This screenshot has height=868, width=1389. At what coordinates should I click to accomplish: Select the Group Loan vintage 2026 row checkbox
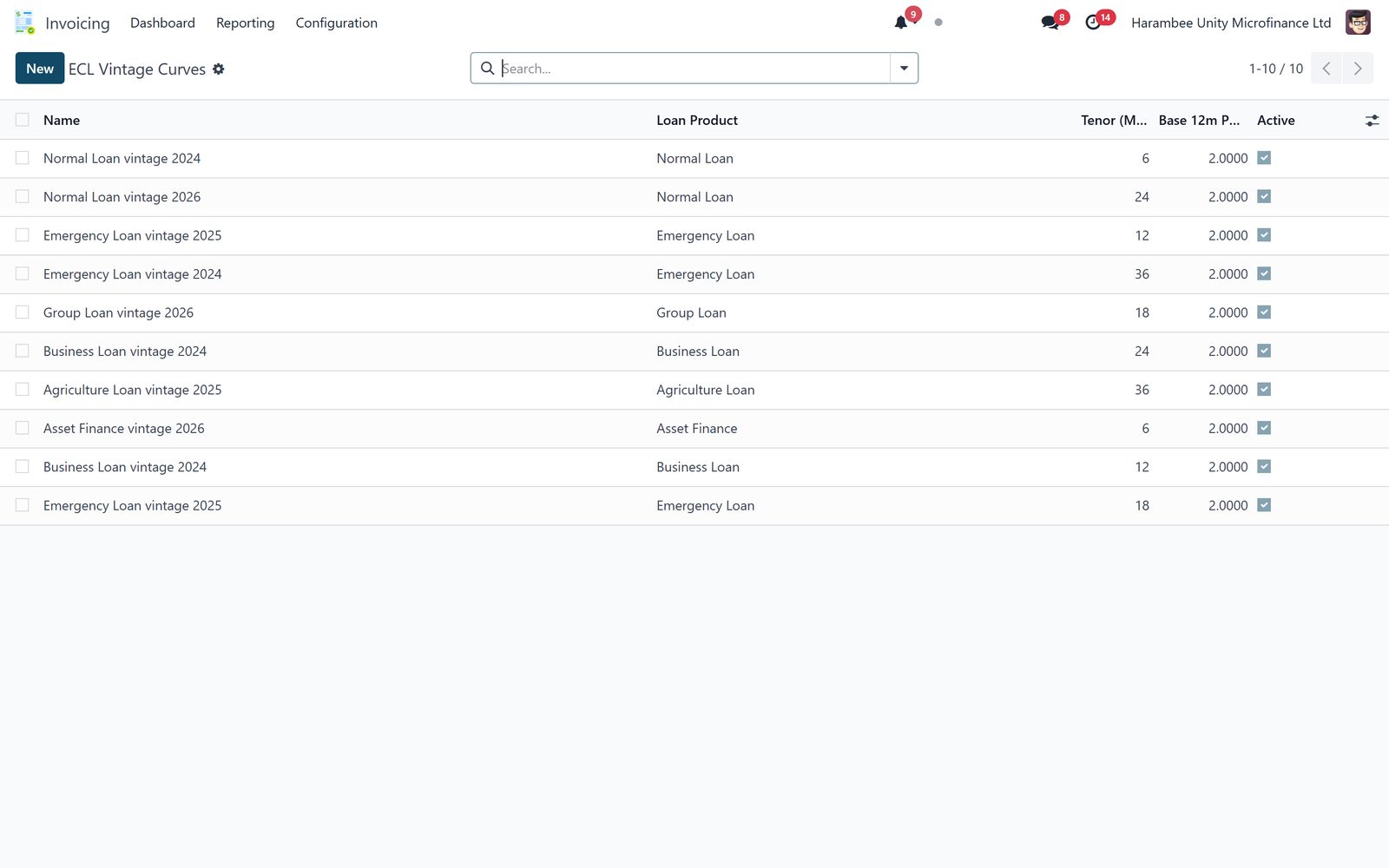coord(23,312)
